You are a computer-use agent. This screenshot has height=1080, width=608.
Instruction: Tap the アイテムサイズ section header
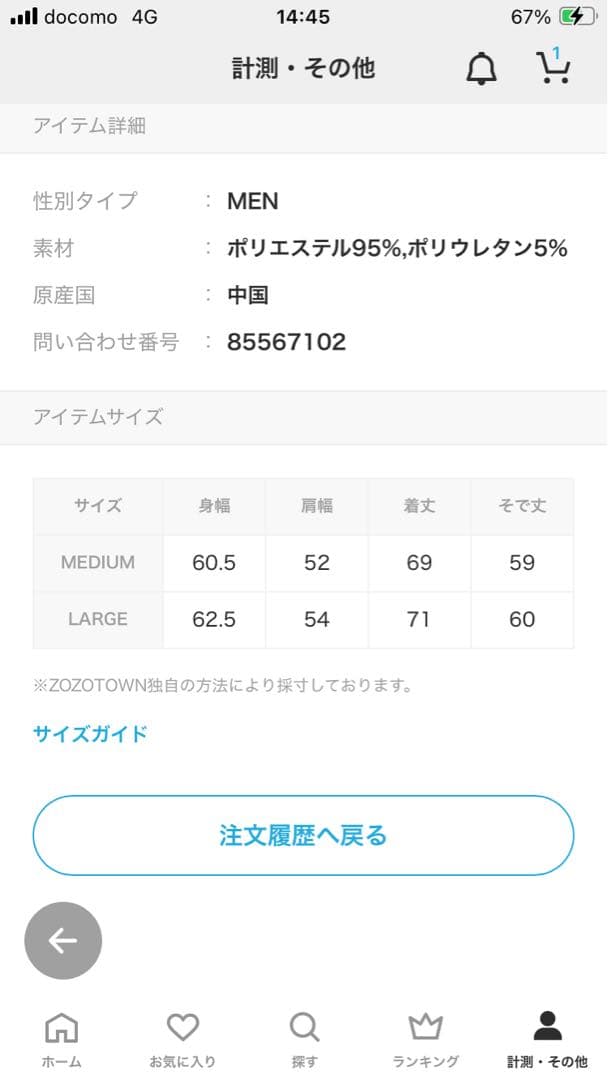click(x=98, y=417)
